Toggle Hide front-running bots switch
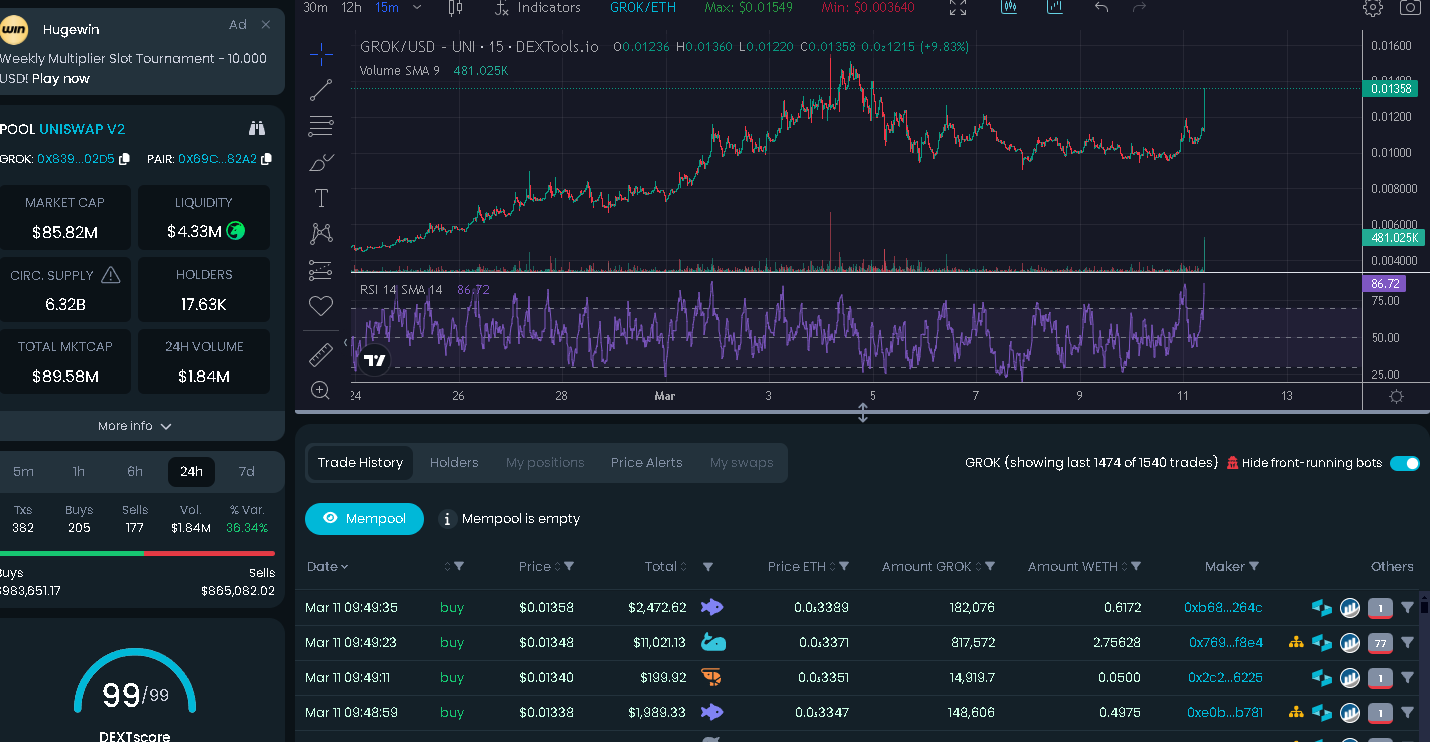Image resolution: width=1430 pixels, height=742 pixels. tap(1405, 463)
